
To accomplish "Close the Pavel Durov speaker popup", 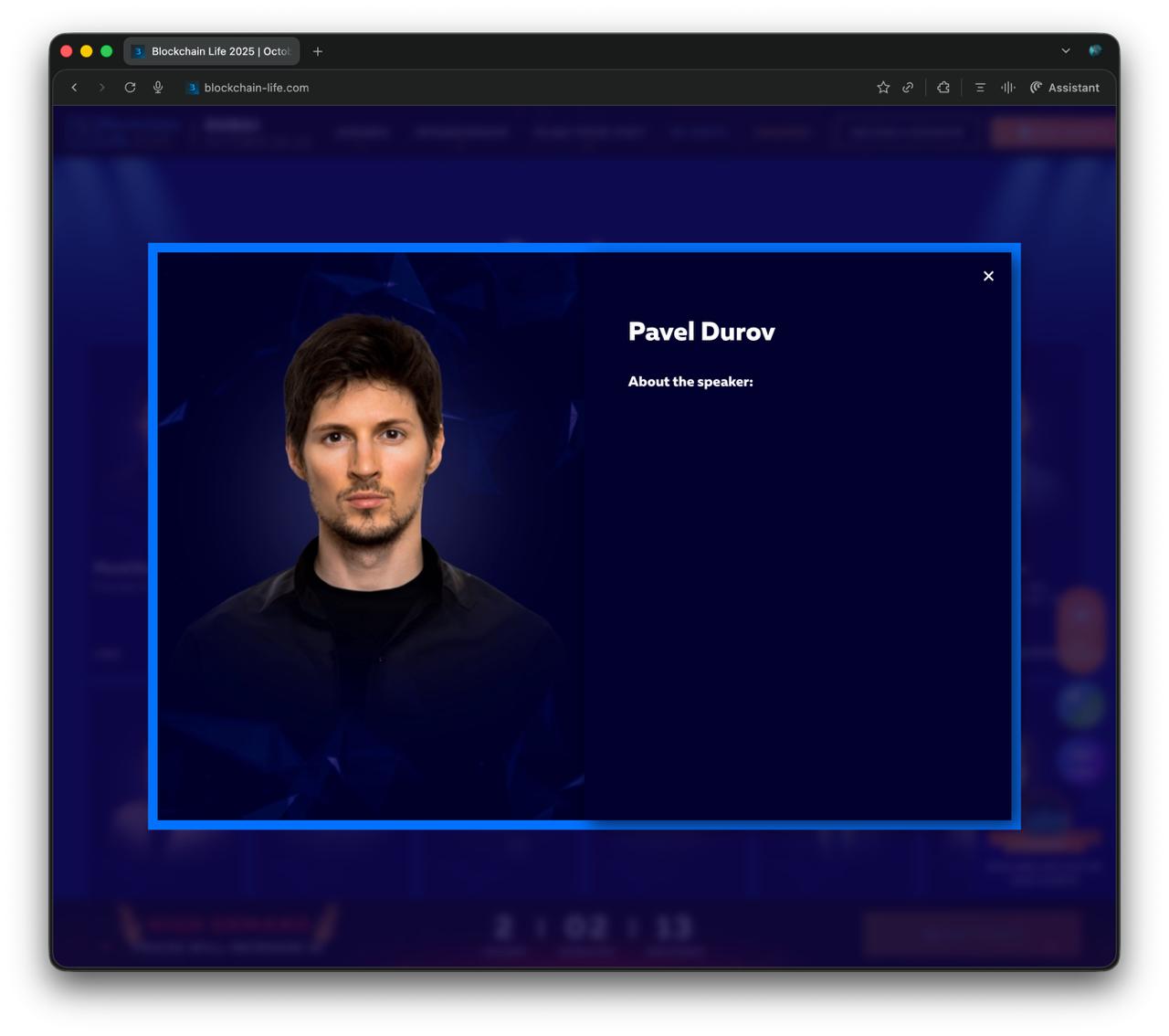I will [988, 276].
